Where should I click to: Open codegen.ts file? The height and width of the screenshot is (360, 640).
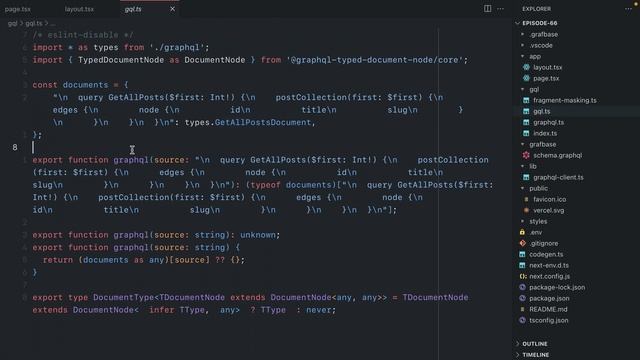(x=546, y=255)
